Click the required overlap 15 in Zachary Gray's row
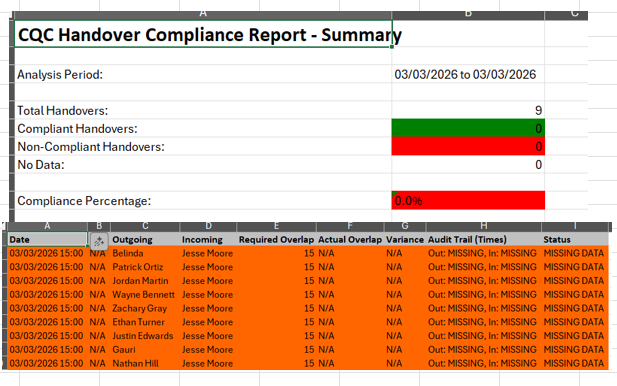 click(276, 308)
